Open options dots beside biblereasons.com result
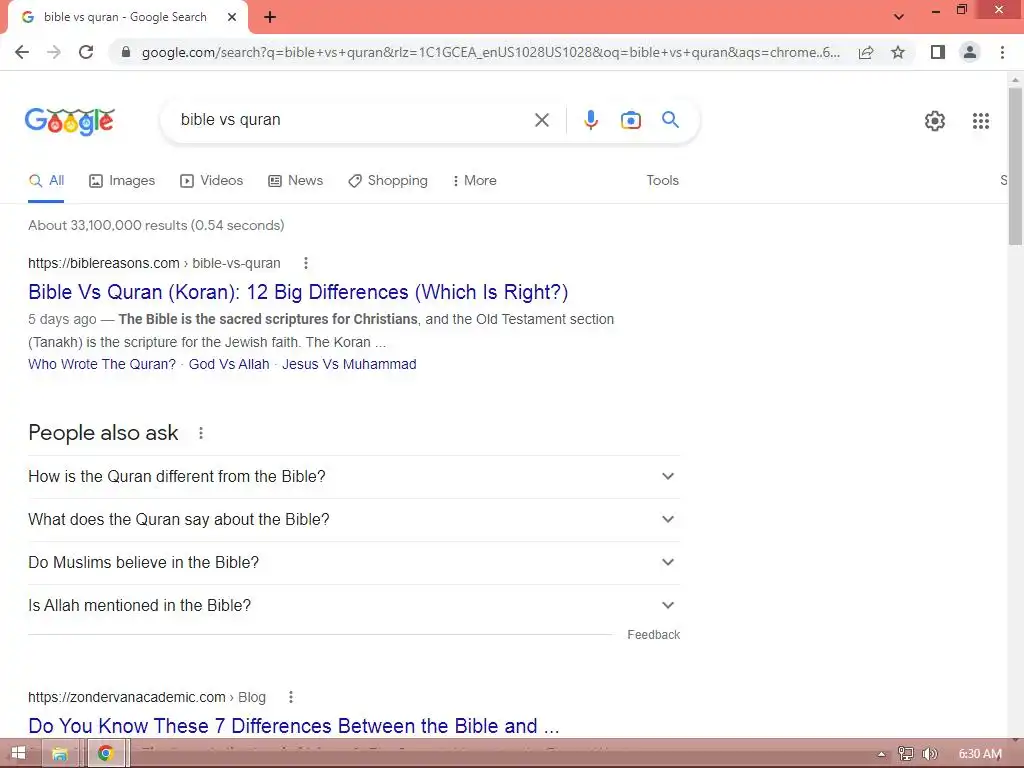This screenshot has height=768, width=1024. click(306, 263)
